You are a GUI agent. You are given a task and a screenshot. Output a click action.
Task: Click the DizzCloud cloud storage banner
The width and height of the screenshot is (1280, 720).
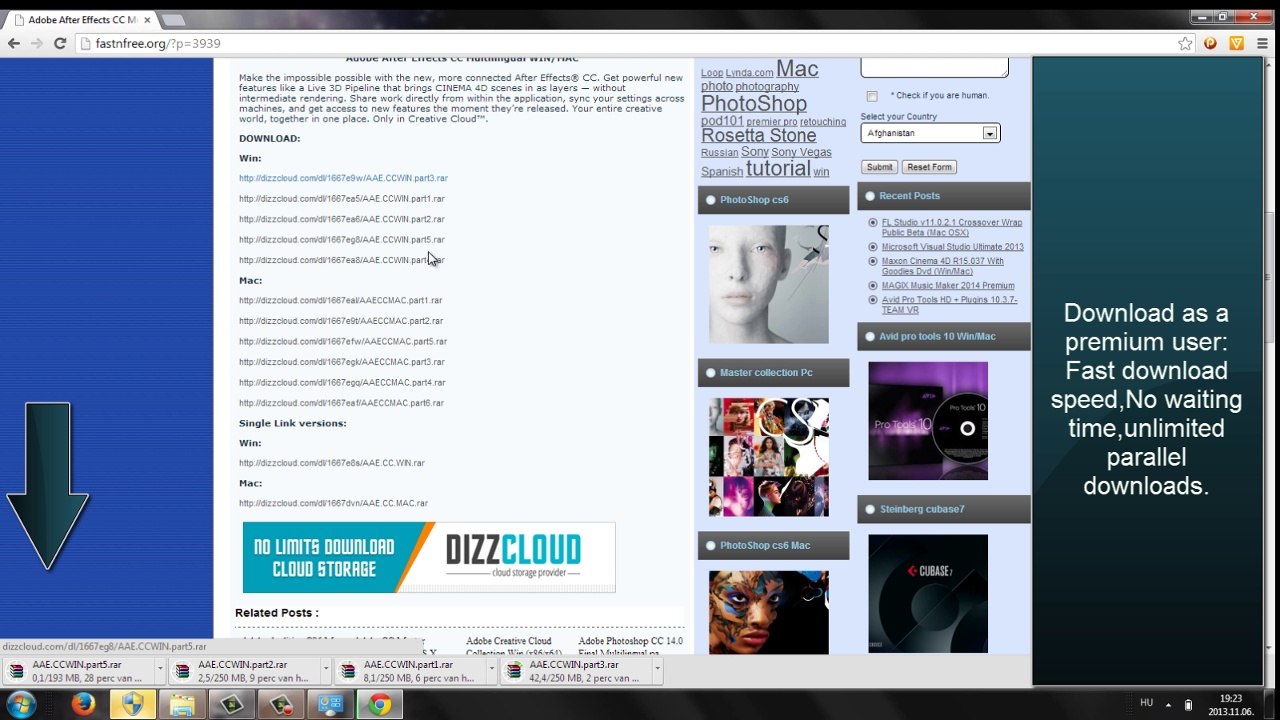point(429,558)
